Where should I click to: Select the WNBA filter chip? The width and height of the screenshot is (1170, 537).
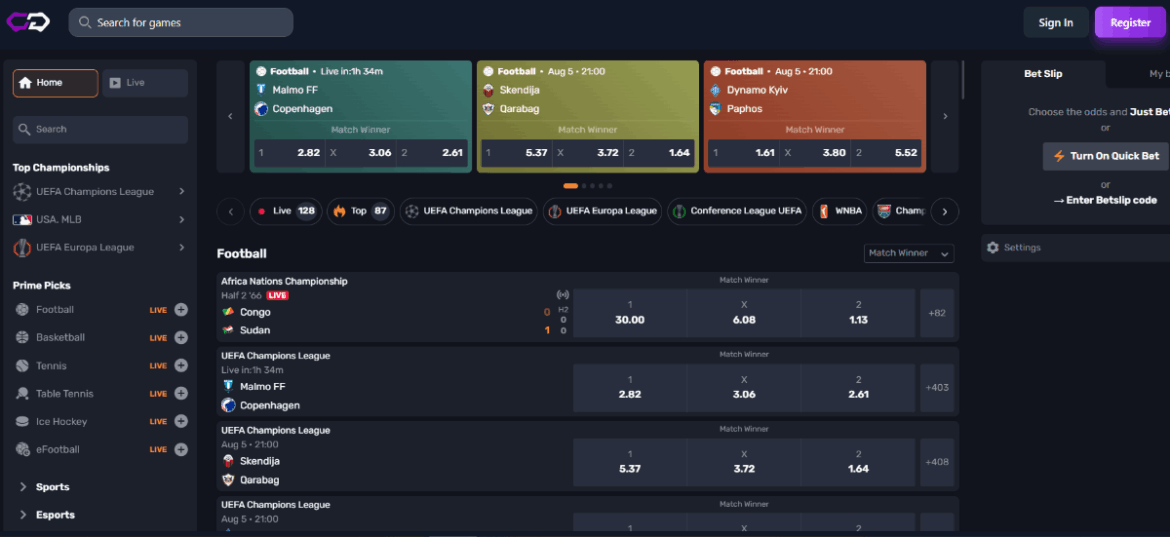tap(840, 211)
